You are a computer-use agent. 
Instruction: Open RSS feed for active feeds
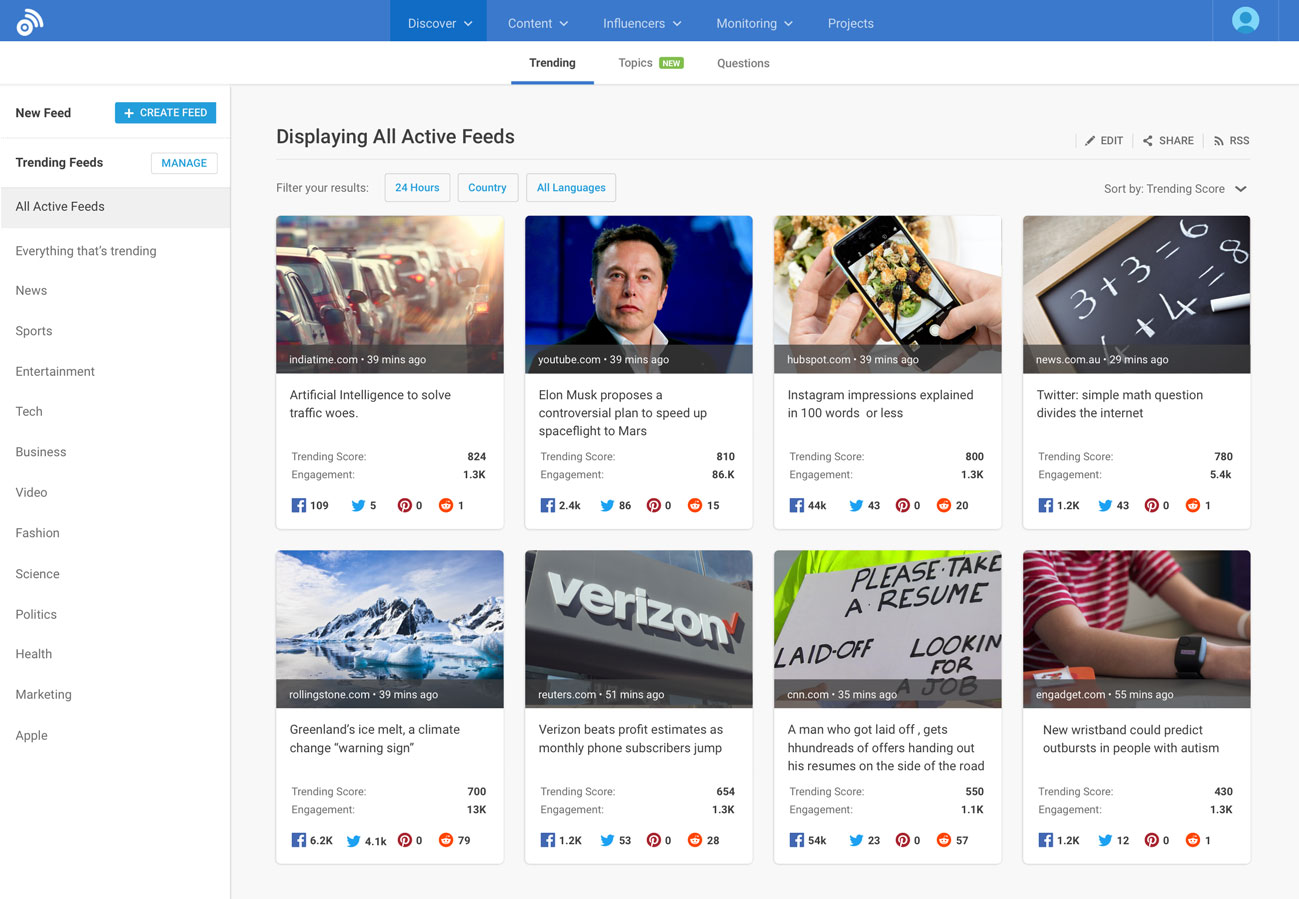(1230, 140)
